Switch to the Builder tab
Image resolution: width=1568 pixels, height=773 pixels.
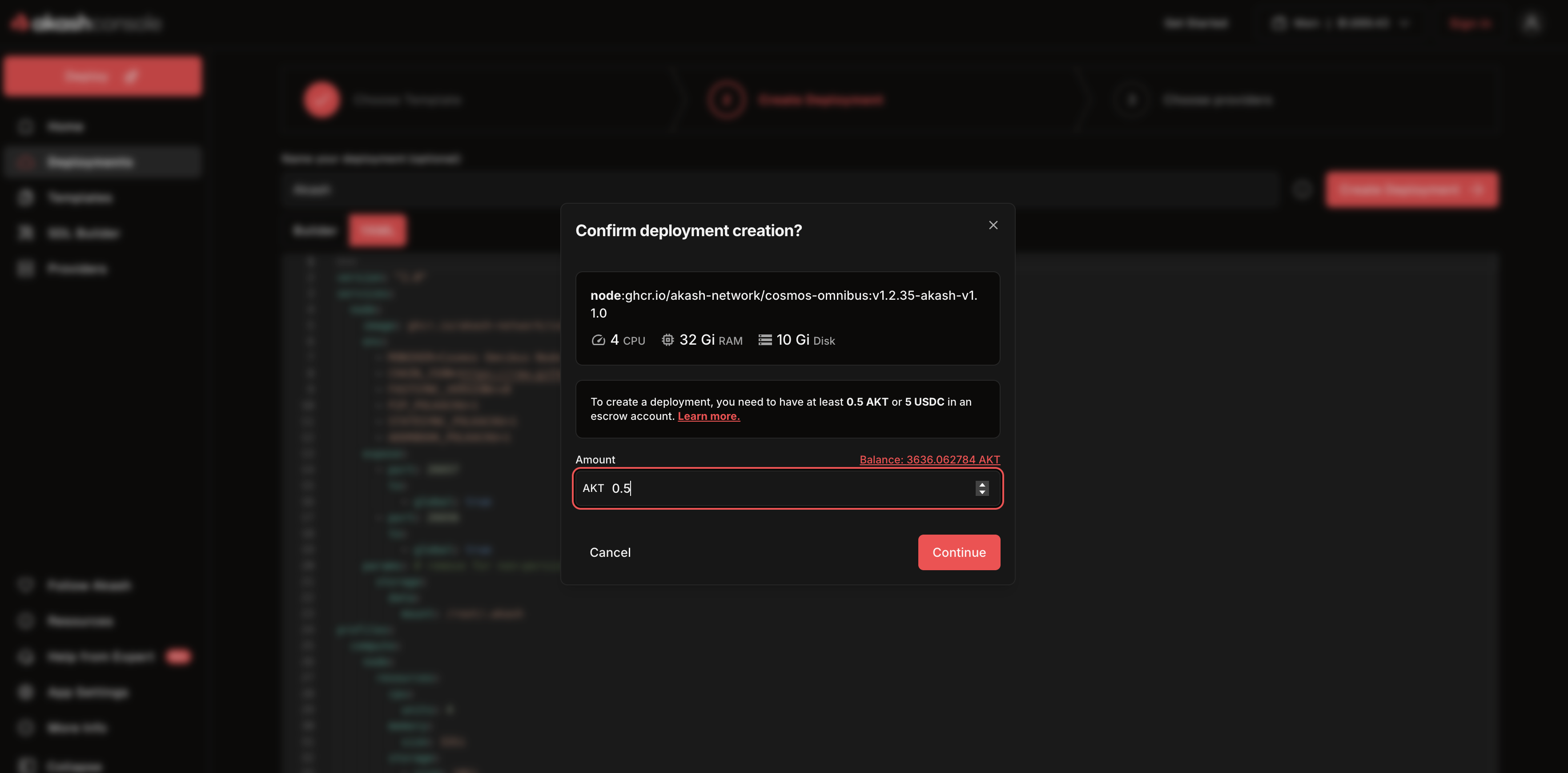tap(314, 230)
